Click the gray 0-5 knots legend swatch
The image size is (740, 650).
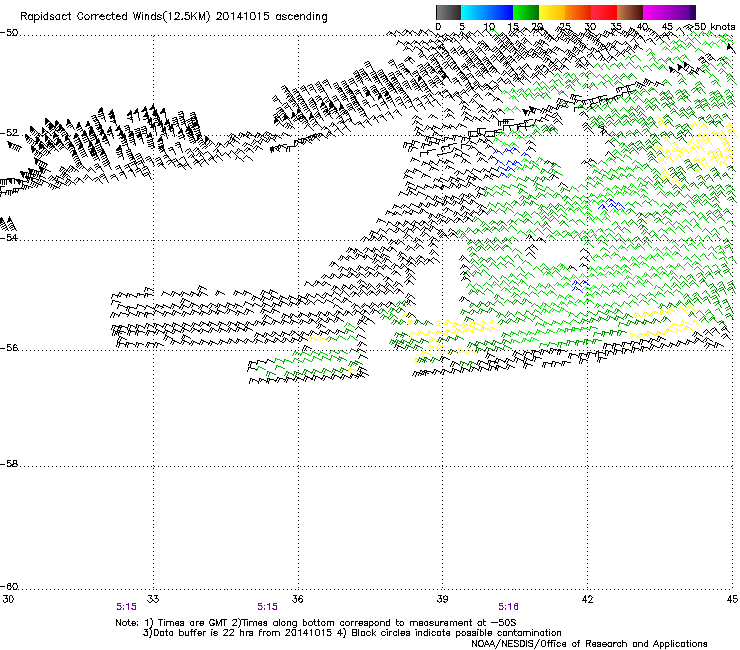(448, 12)
